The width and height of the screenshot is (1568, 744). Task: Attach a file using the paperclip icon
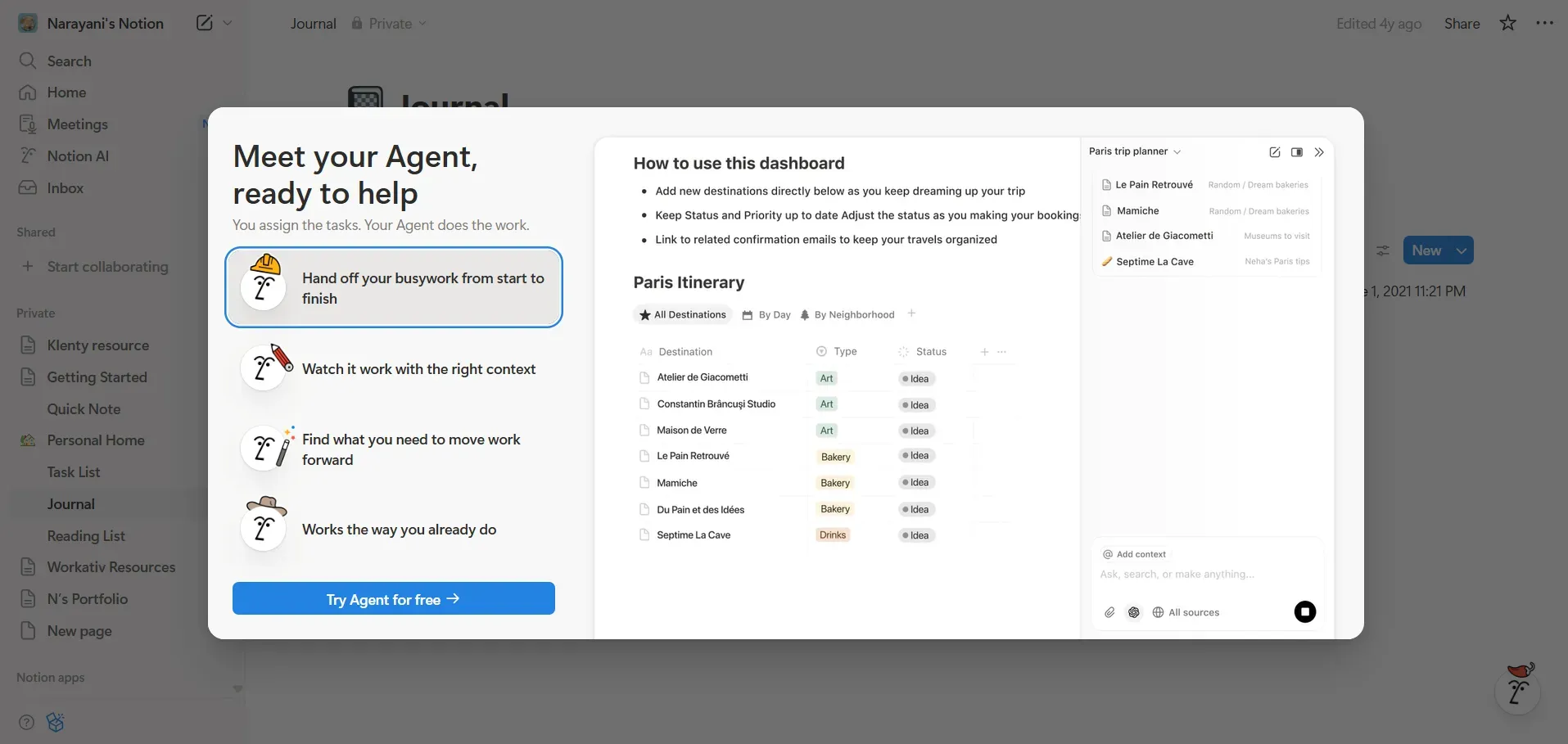1109,612
